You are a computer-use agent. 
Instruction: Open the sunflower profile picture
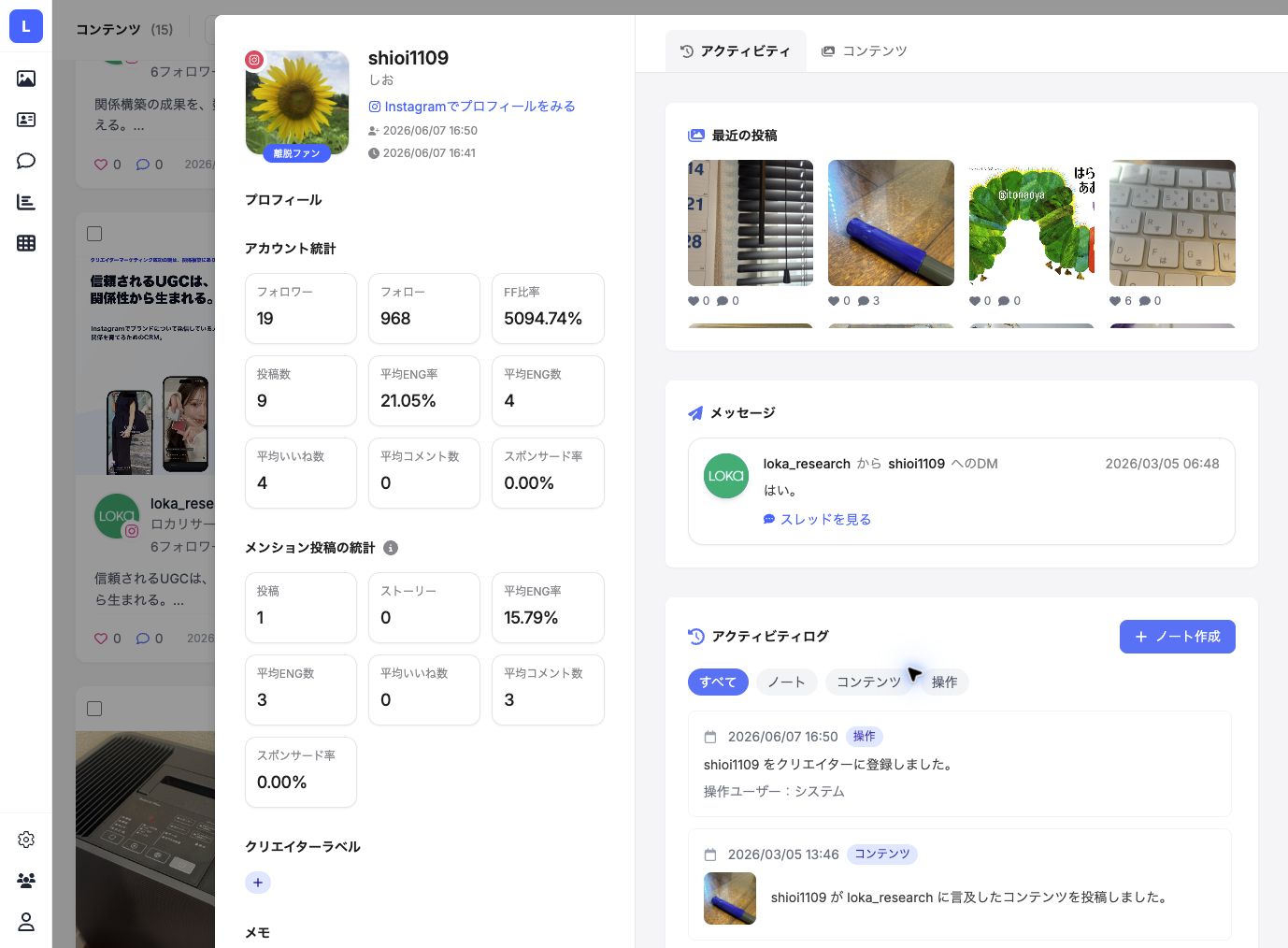pos(297,102)
